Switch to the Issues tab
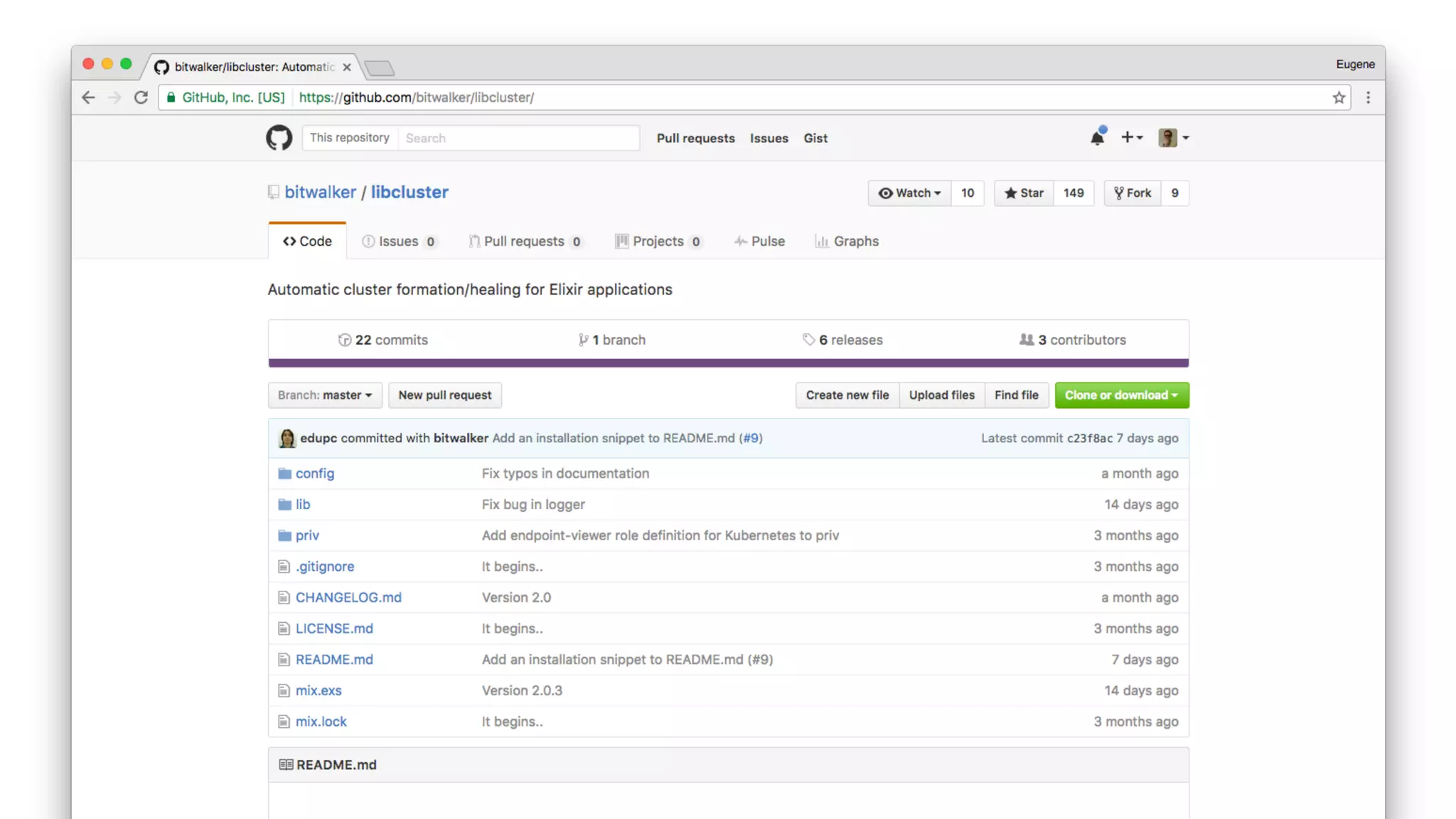Screen dimensions: 1456x819 click(398, 242)
